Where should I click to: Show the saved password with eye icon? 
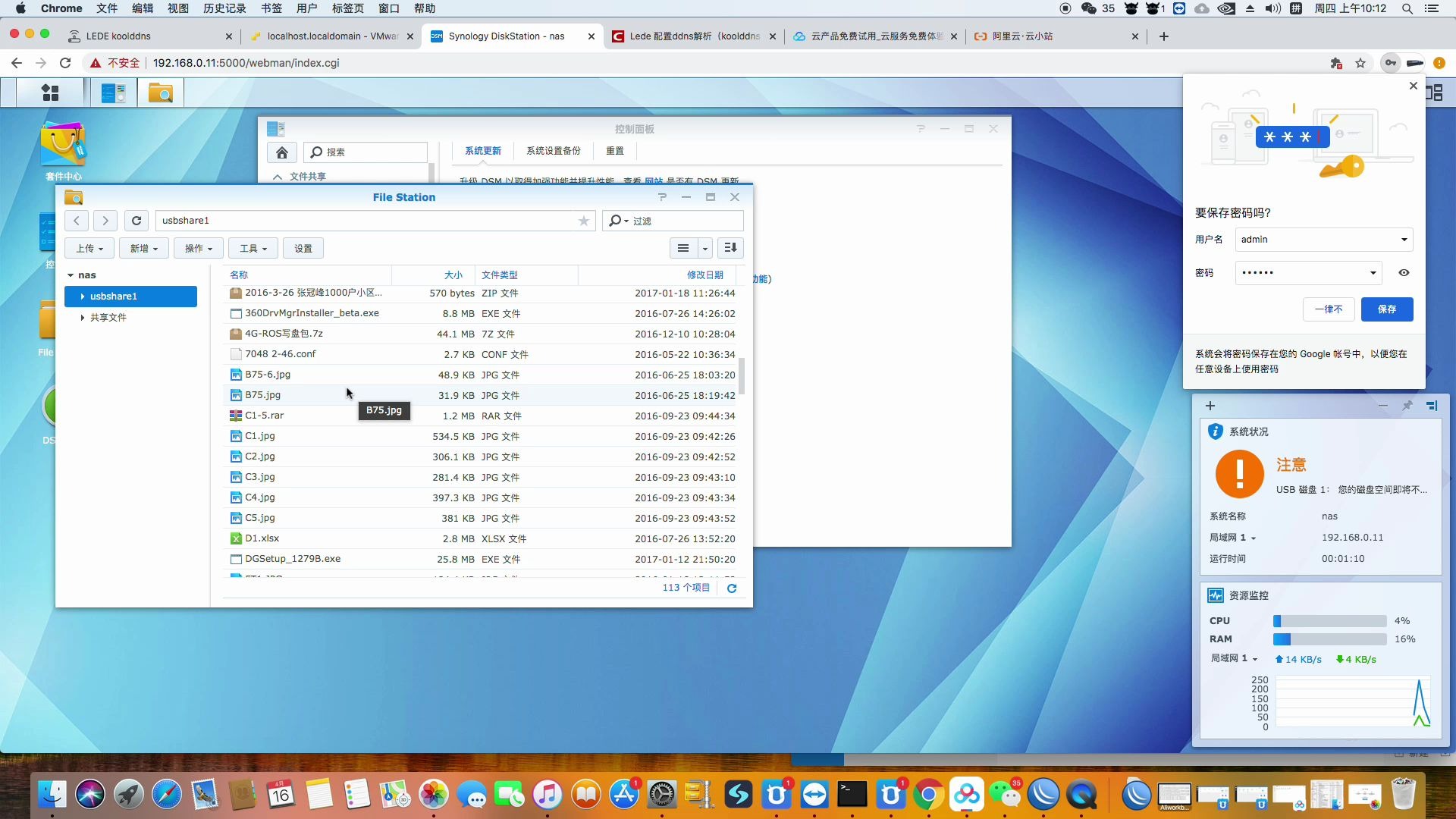tap(1404, 273)
